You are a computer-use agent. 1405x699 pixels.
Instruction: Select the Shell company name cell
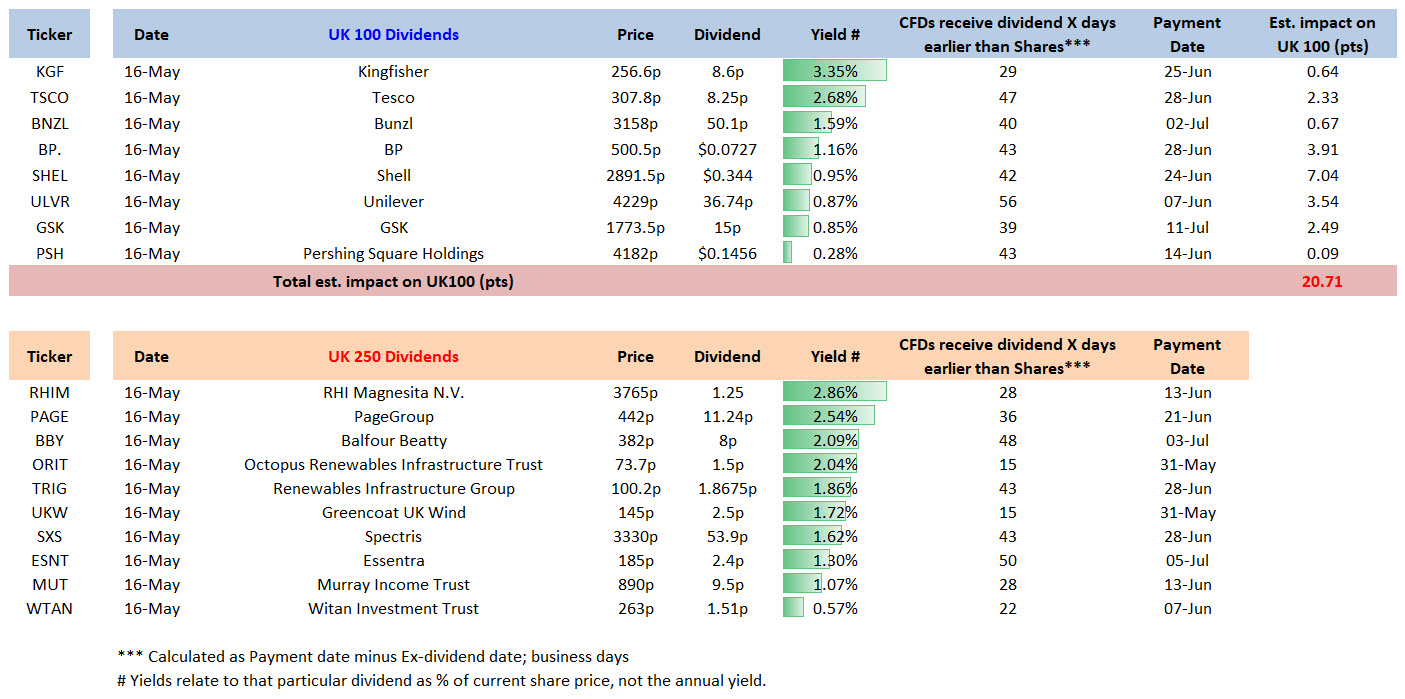393,176
